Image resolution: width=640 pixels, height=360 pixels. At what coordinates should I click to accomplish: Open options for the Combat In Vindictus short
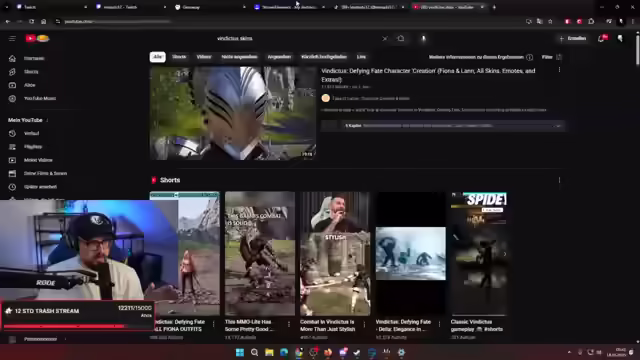364,324
